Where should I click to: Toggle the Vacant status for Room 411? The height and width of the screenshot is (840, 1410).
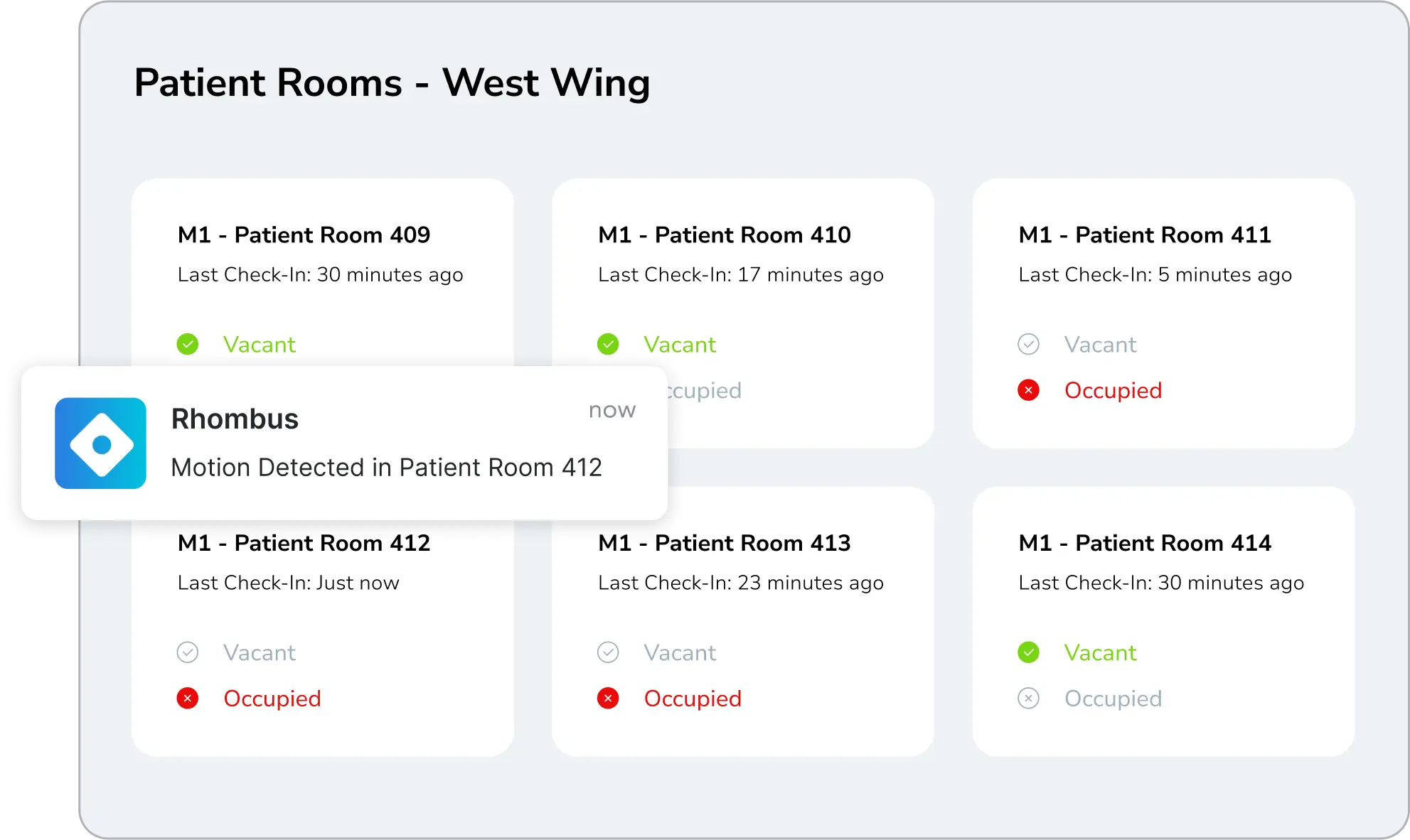tap(1029, 344)
